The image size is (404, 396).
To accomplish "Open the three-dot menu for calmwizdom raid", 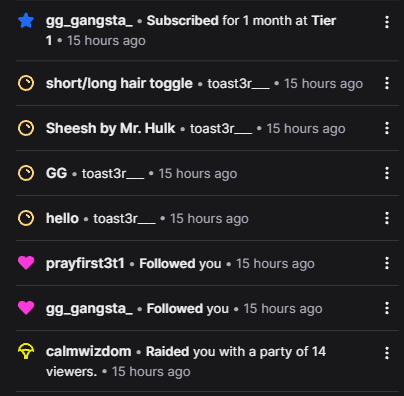I will click(x=387, y=353).
